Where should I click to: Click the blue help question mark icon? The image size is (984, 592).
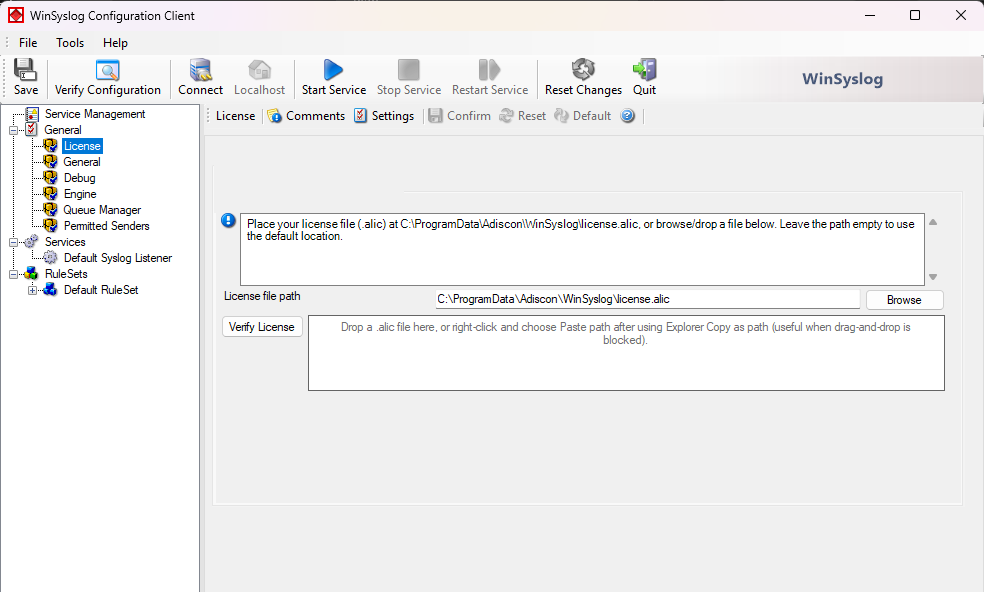tap(628, 116)
